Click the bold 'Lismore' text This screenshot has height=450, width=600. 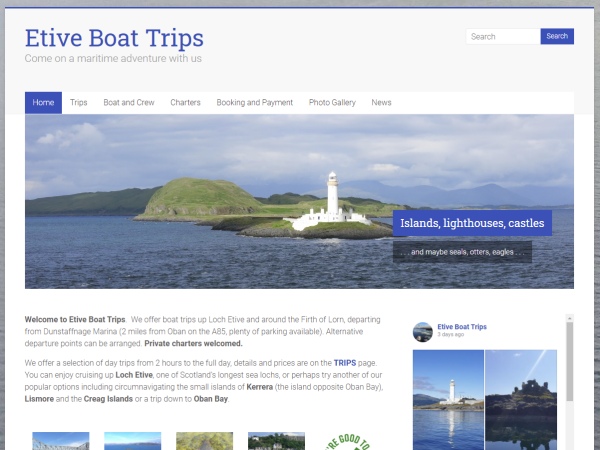coord(39,399)
